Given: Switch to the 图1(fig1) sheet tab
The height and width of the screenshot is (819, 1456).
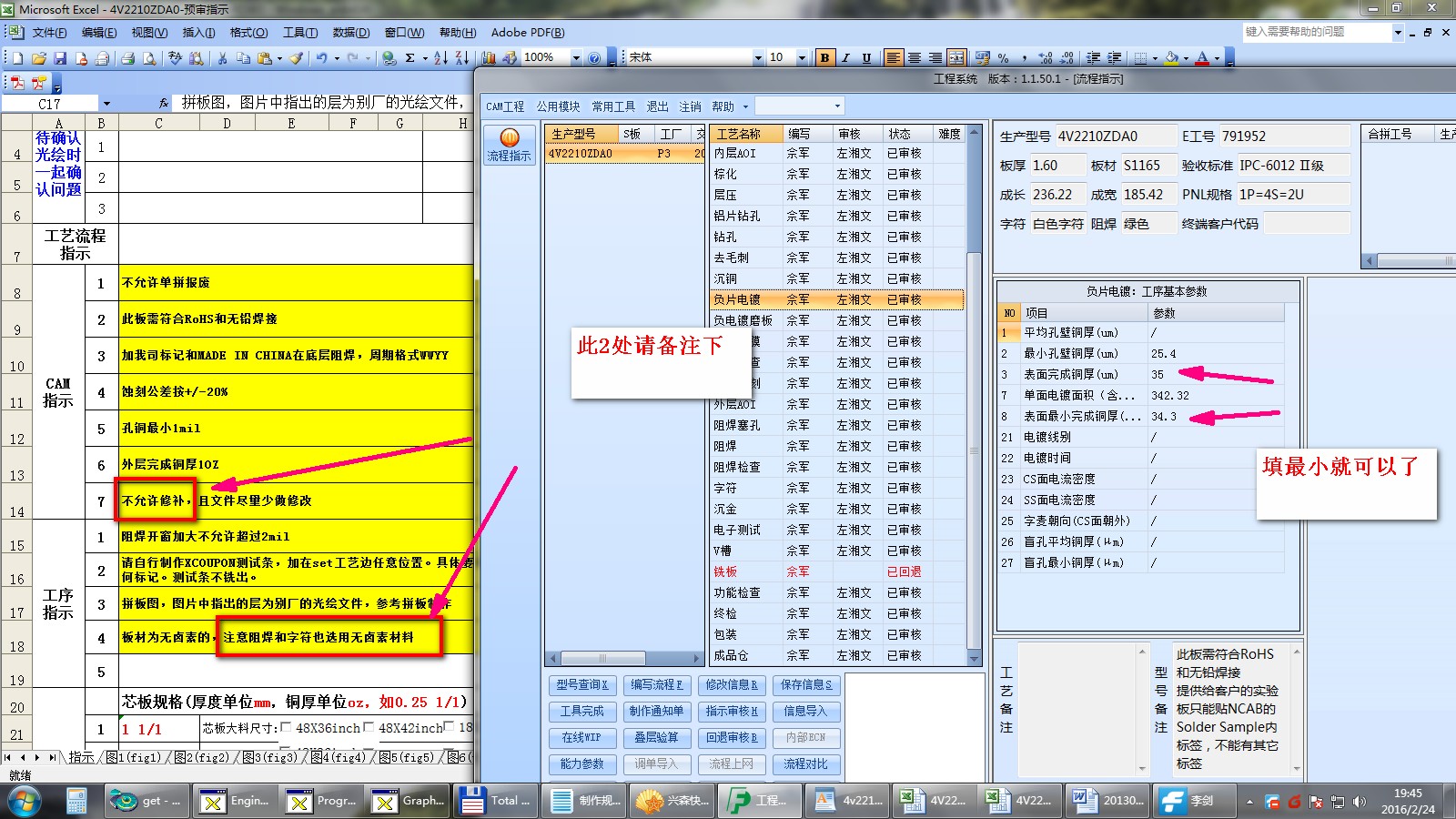Looking at the screenshot, I should tap(136, 757).
